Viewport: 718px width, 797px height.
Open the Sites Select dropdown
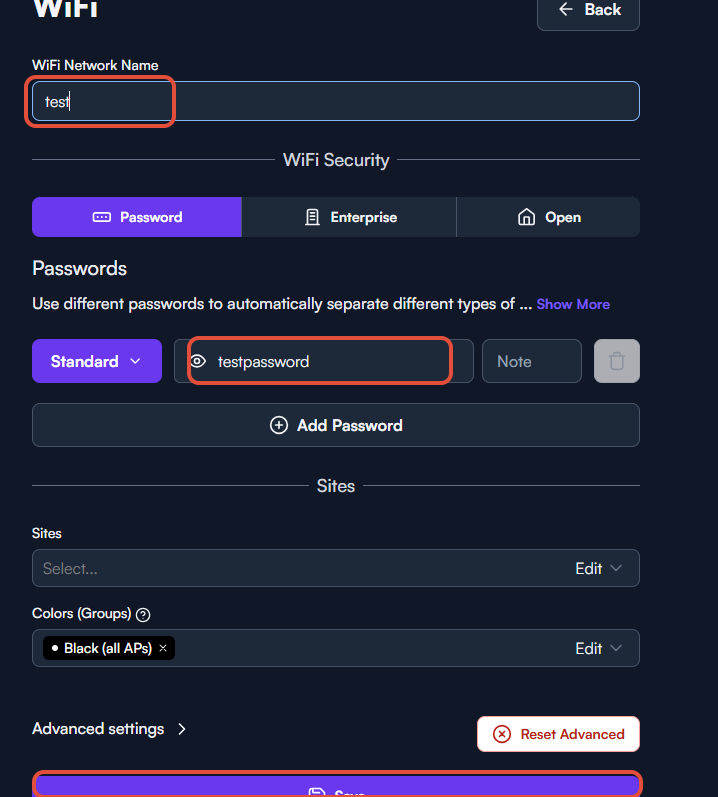[x=336, y=568]
